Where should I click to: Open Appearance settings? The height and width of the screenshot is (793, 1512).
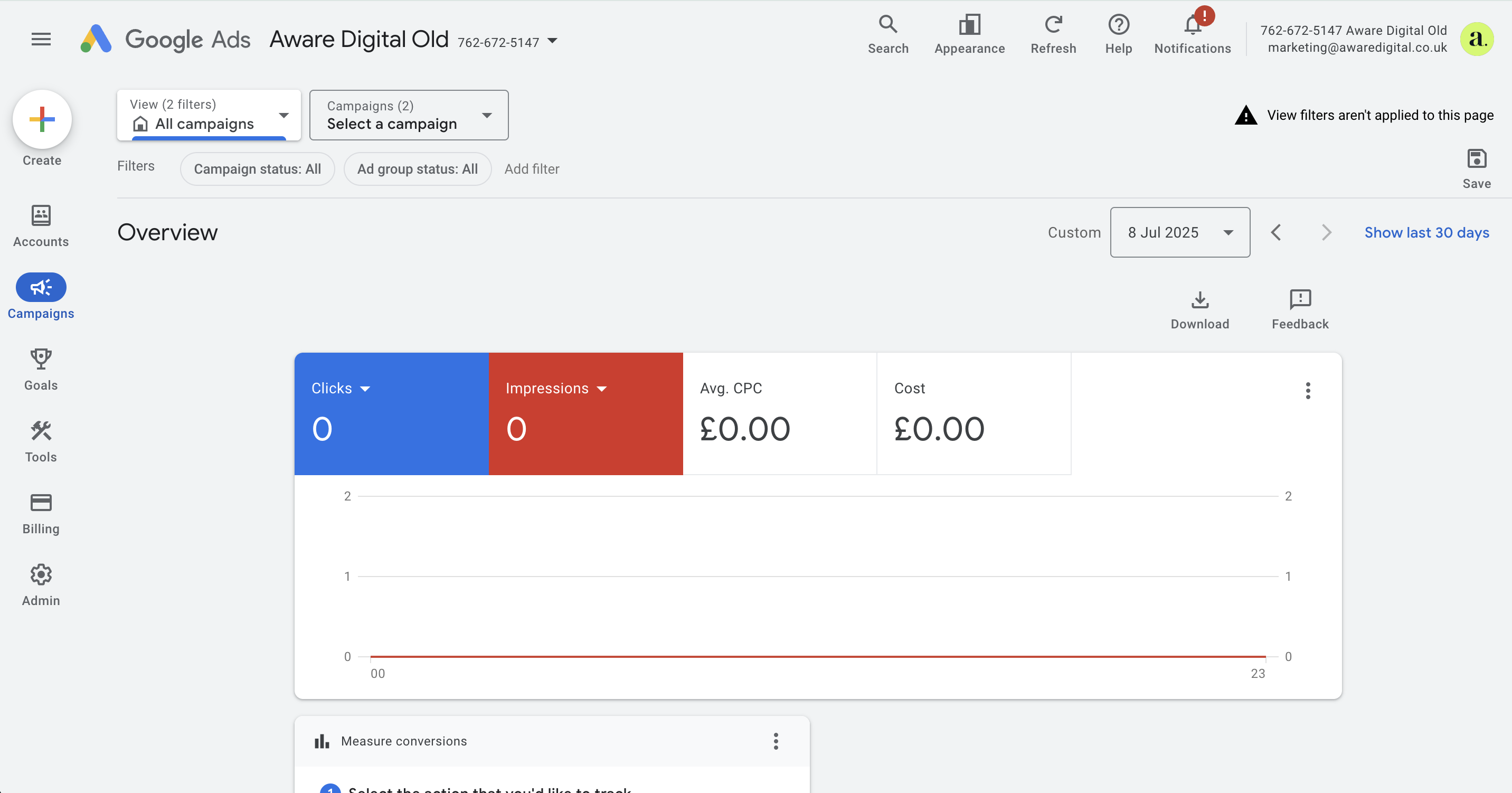(969, 35)
